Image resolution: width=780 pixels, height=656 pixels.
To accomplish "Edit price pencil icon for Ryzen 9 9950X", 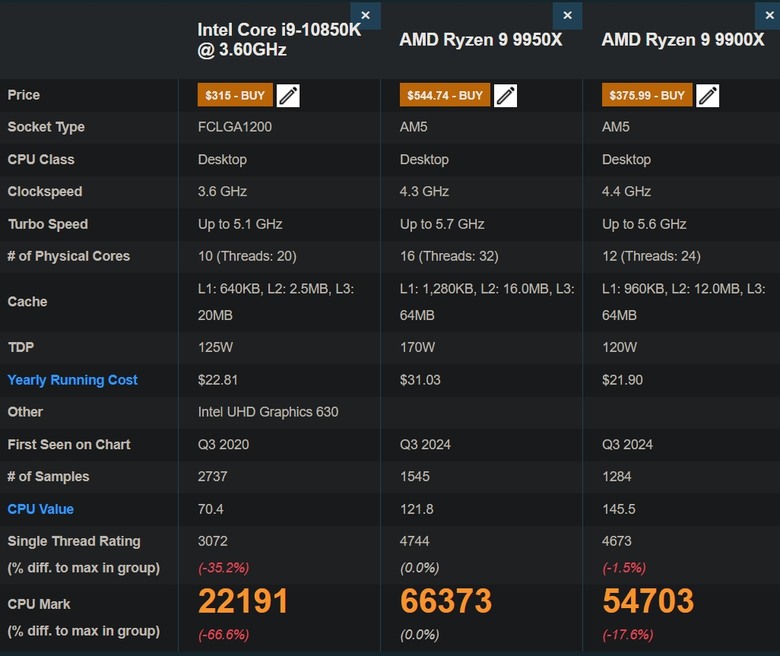I will coord(505,95).
